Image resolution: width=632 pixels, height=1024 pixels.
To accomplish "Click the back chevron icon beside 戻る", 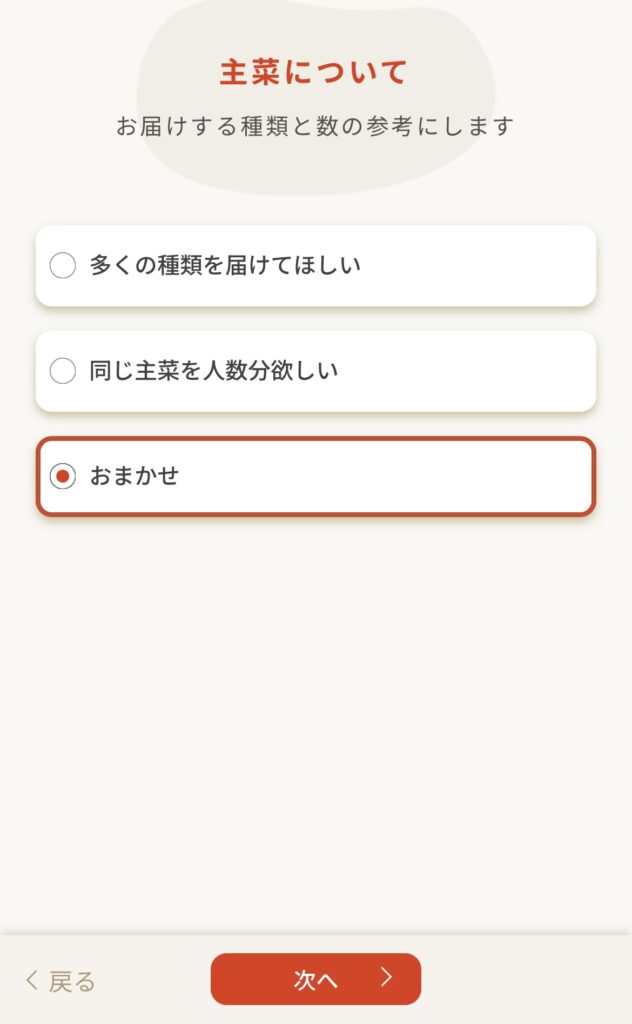I will pos(32,981).
